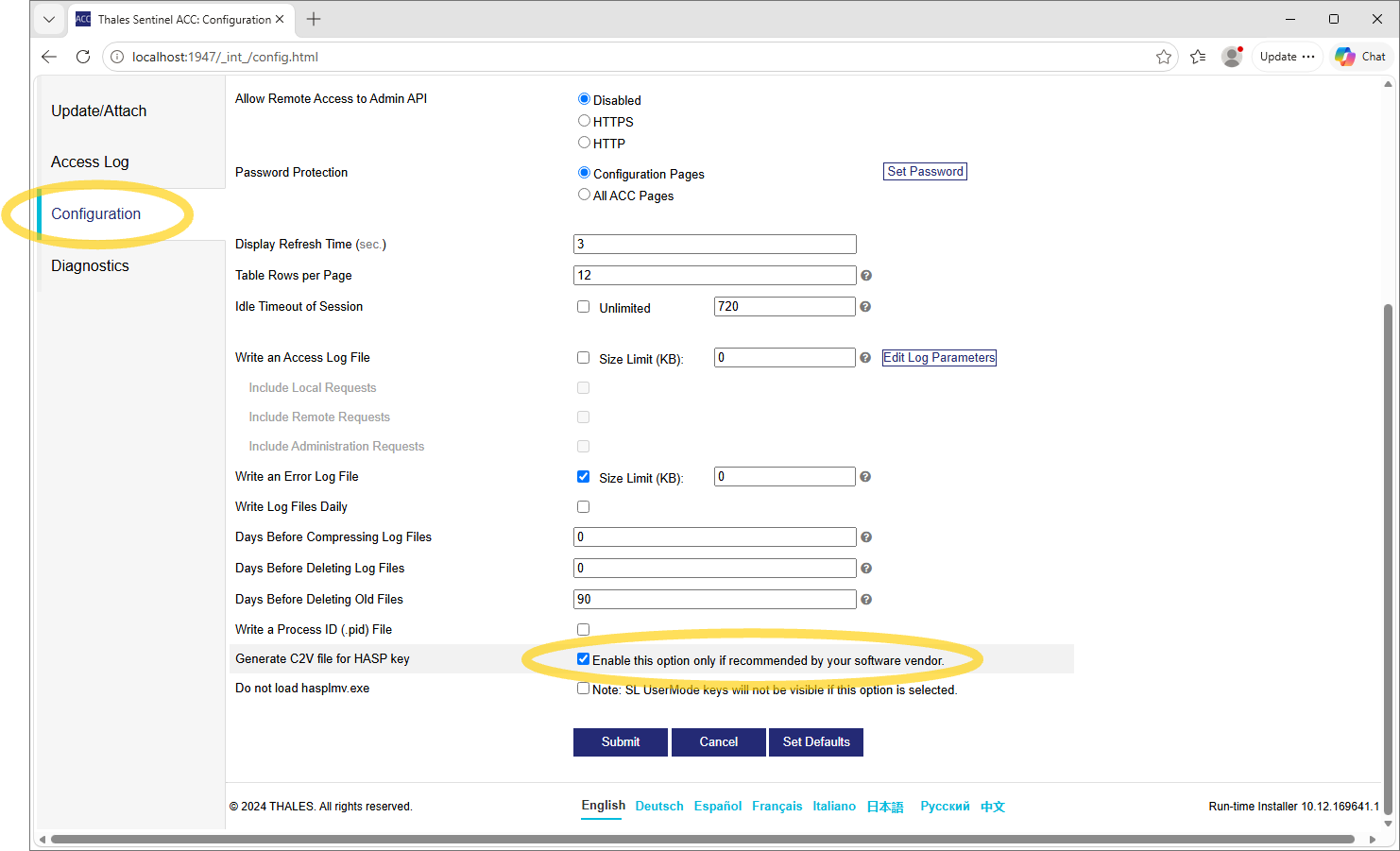The image size is (1400, 851).
Task: Switch language to Français
Action: coord(777,807)
